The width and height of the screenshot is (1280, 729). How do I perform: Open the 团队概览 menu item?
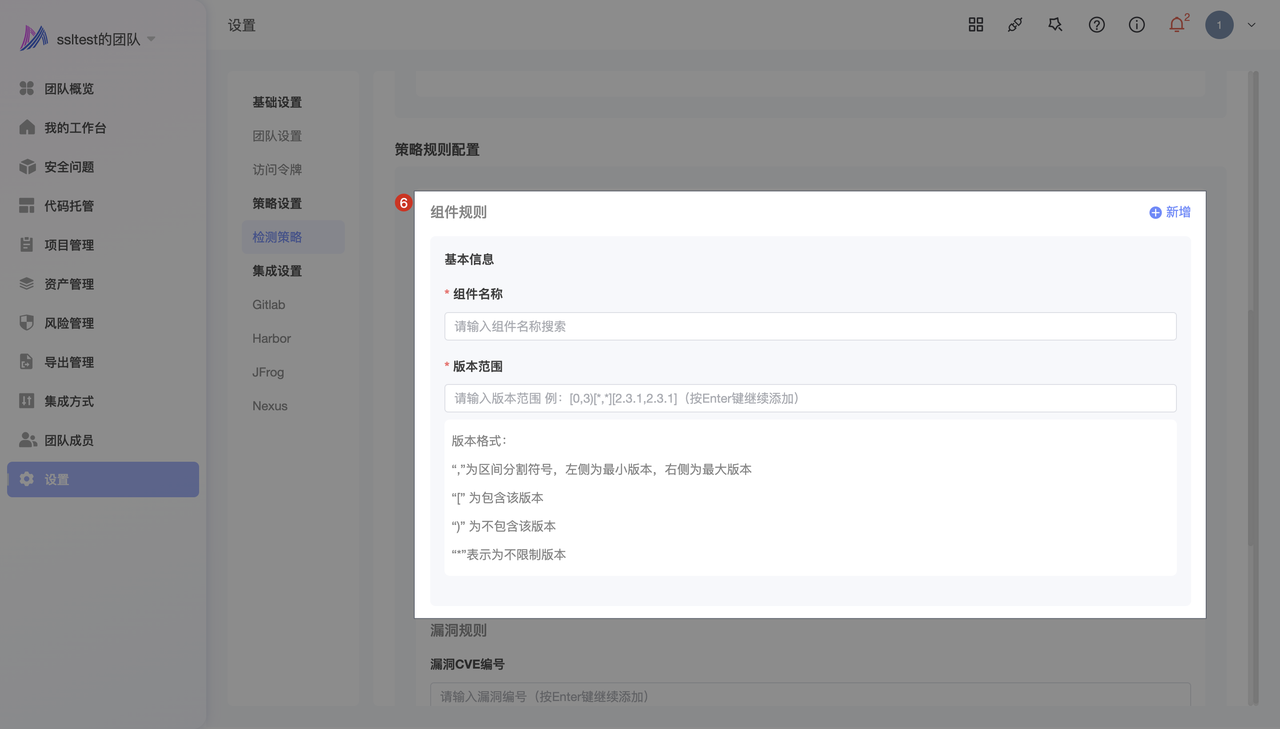(x=68, y=89)
